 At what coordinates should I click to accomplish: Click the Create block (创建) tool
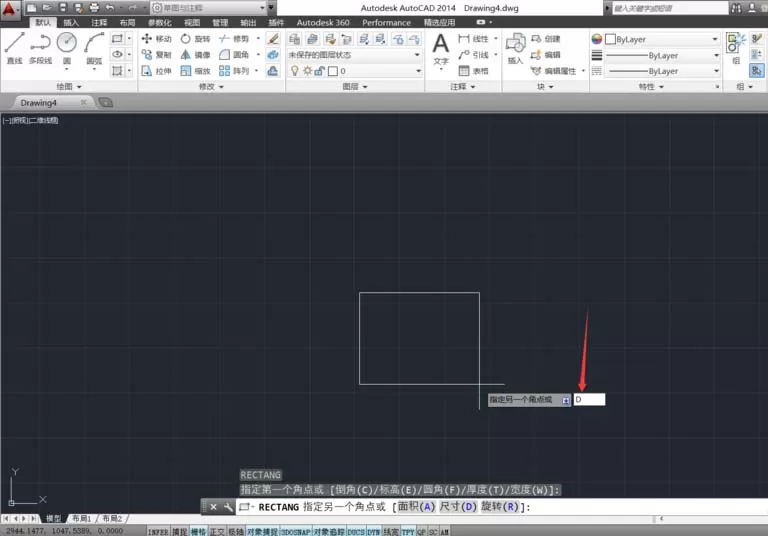pyautogui.click(x=546, y=39)
